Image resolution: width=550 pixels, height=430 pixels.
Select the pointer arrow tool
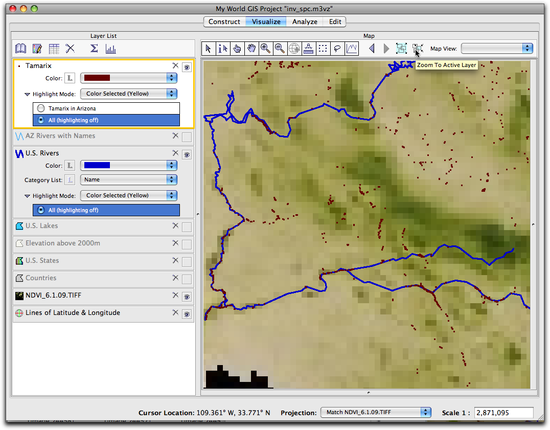pos(208,48)
